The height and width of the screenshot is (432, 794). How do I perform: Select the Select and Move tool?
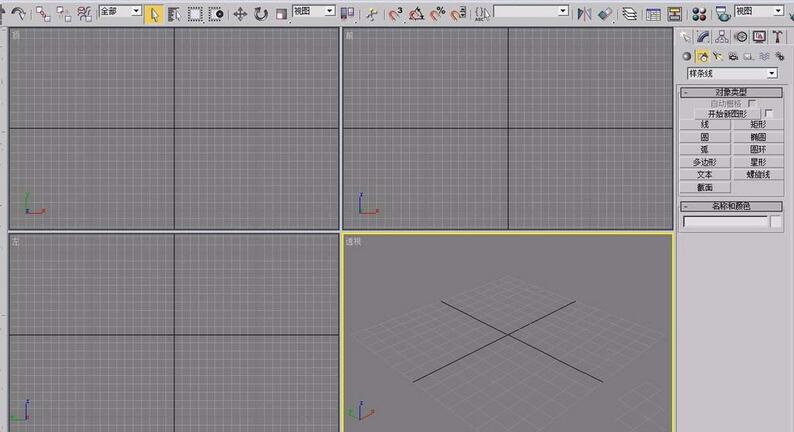(x=240, y=15)
